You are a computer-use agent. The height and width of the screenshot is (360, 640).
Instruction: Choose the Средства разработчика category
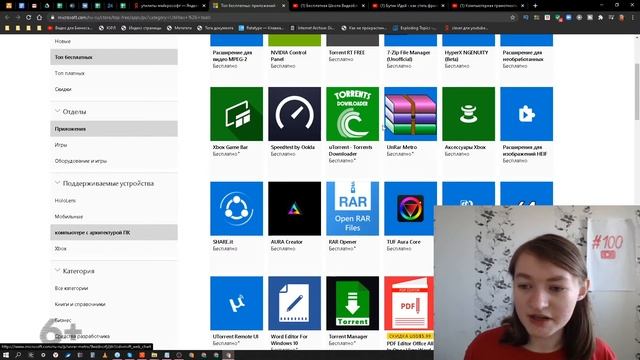[82, 336]
